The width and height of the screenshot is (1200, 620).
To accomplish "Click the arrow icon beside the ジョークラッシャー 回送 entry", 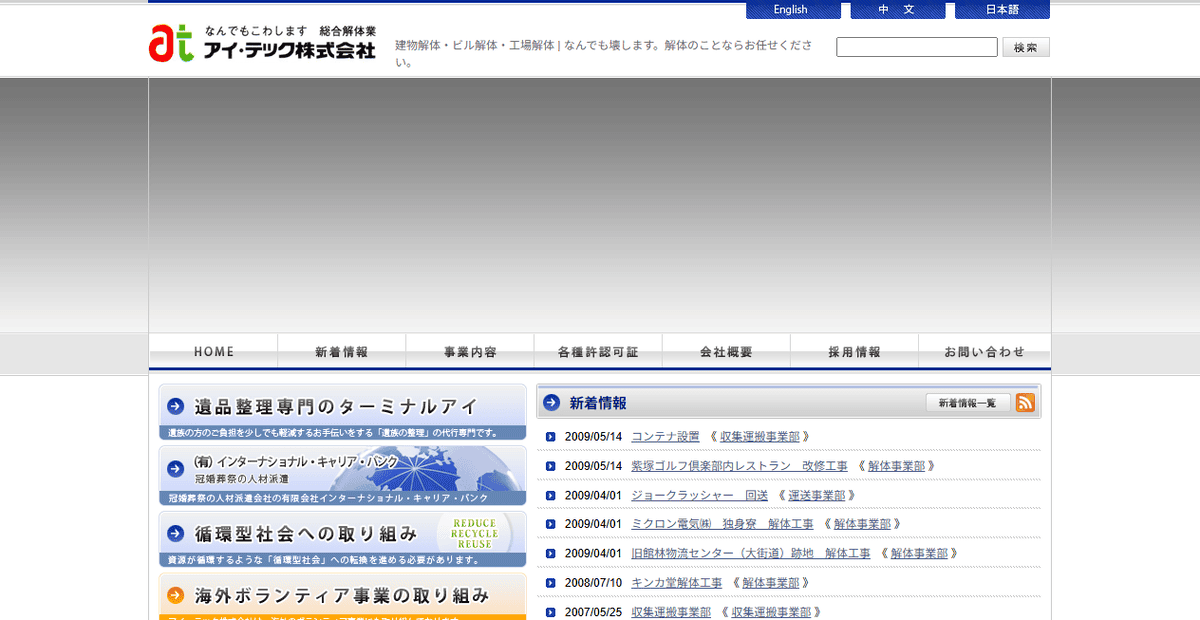I will pyautogui.click(x=551, y=495).
